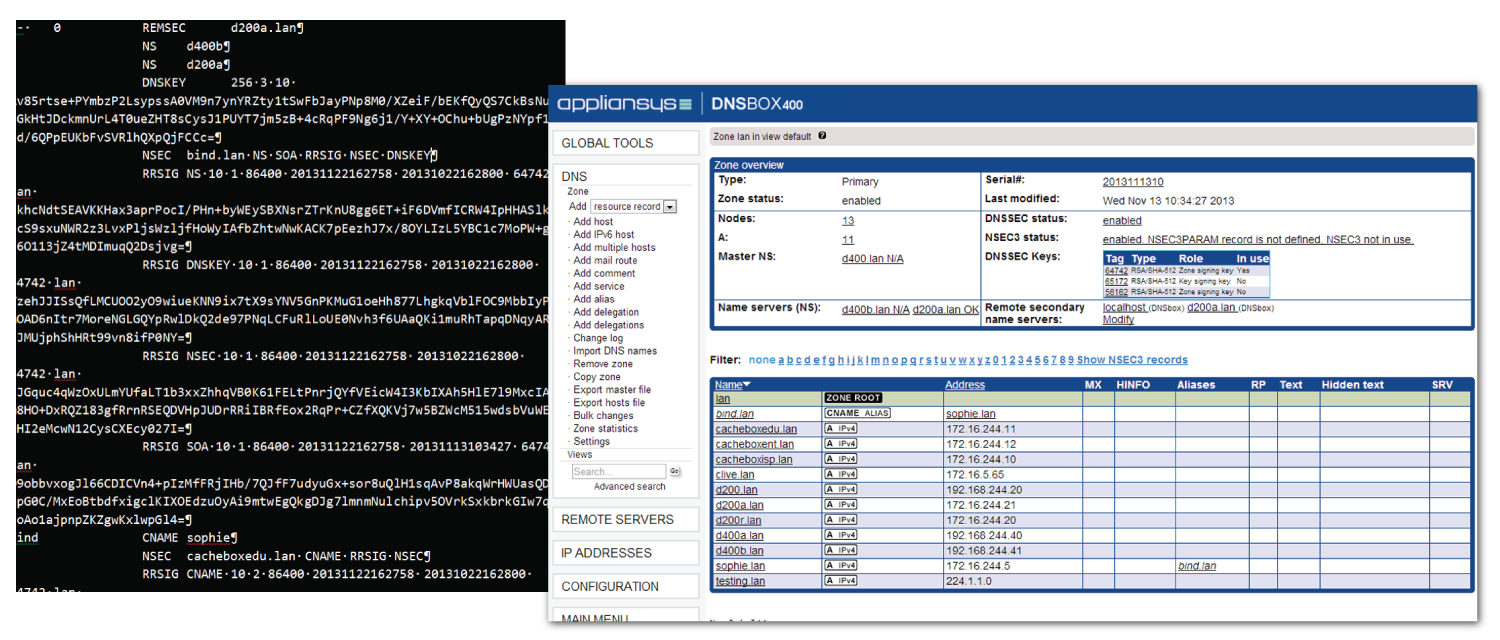Open d200r.lan record link

point(738,520)
